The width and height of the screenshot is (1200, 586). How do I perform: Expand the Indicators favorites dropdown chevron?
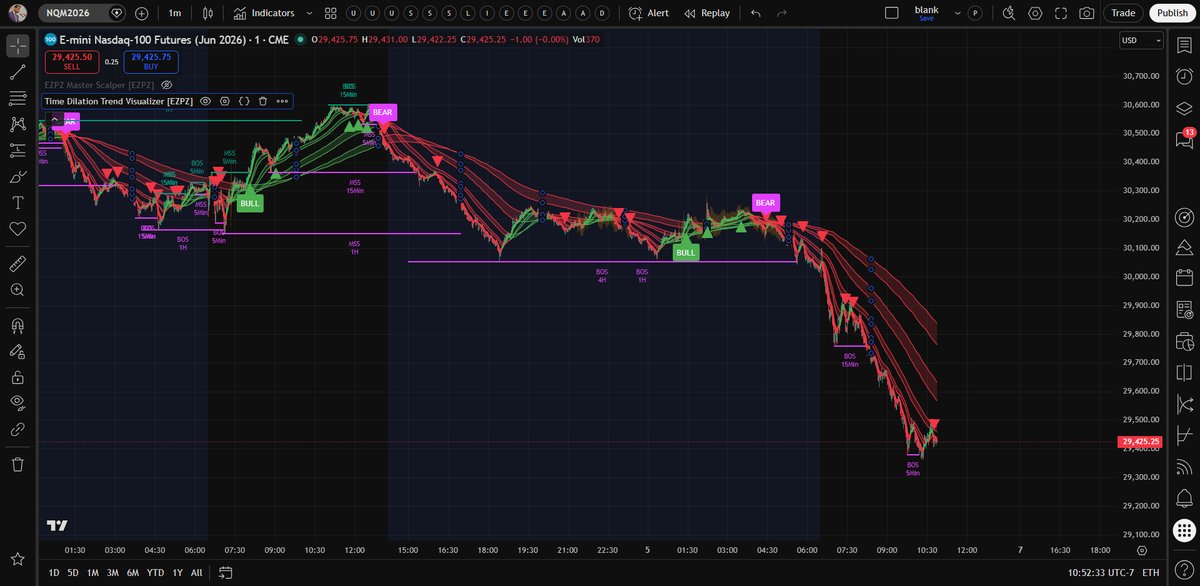pyautogui.click(x=309, y=13)
